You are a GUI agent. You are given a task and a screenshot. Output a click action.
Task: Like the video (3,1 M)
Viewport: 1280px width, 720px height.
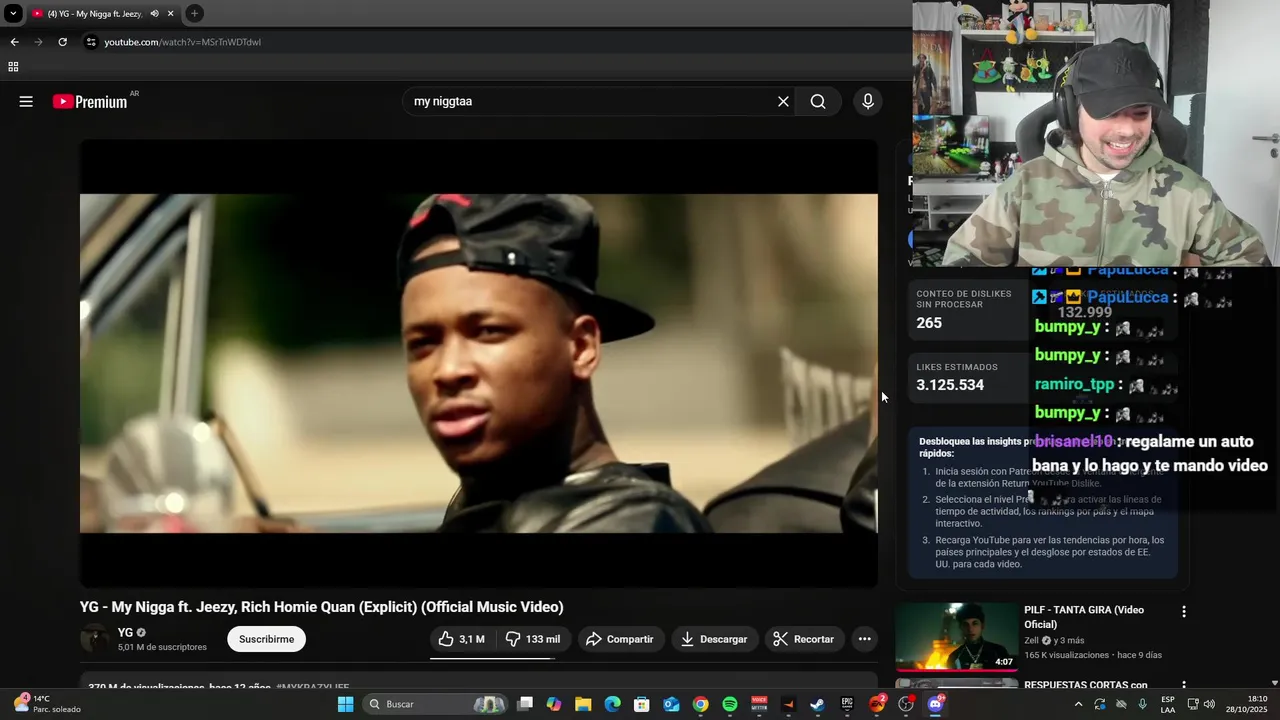(462, 639)
